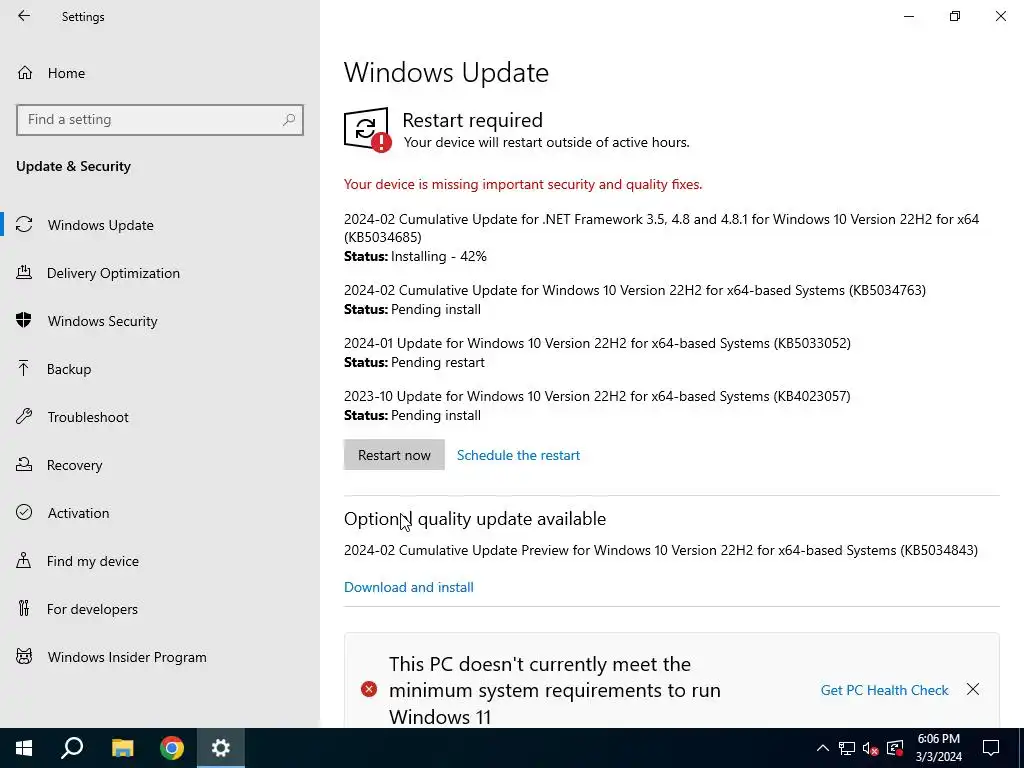Open the Action Center notifications icon
Image resolution: width=1024 pixels, height=768 pixels.
point(991,748)
